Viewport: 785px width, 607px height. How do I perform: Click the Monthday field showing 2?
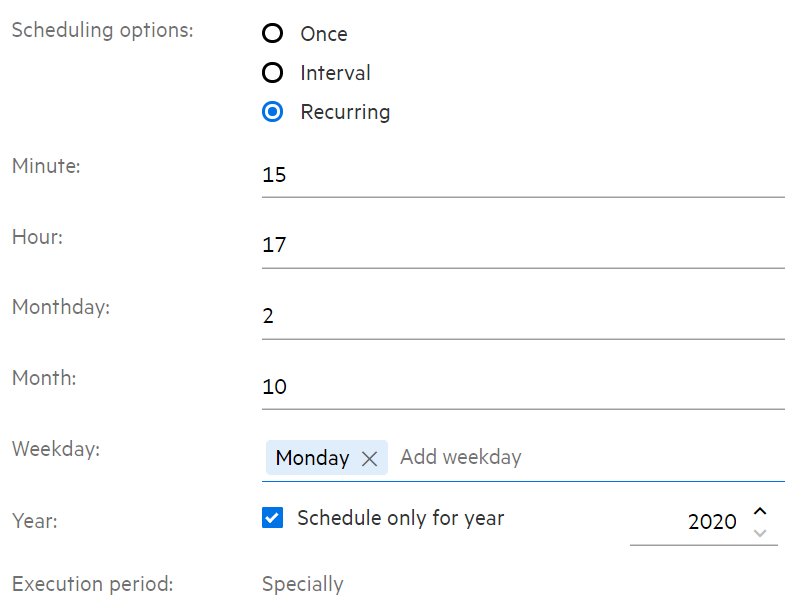point(522,316)
